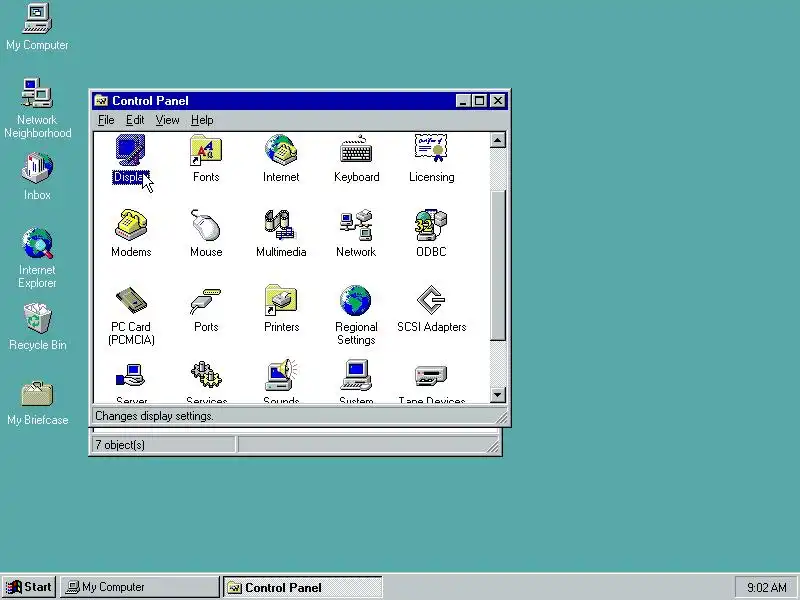This screenshot has width=800, height=600.
Task: Click the Recycle Bin desktop icon
Action: point(37,327)
